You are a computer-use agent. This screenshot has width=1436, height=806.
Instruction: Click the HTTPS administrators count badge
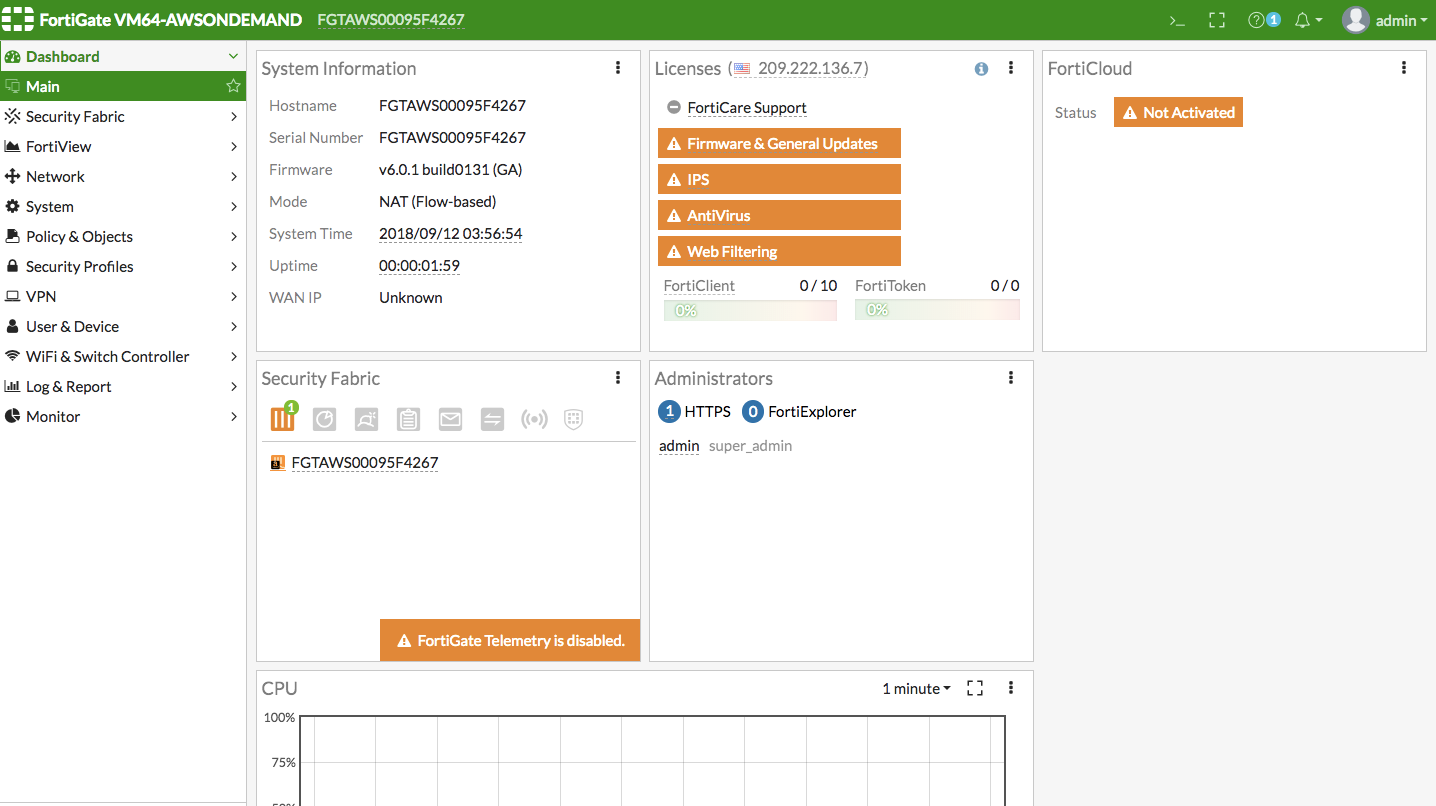[669, 412]
